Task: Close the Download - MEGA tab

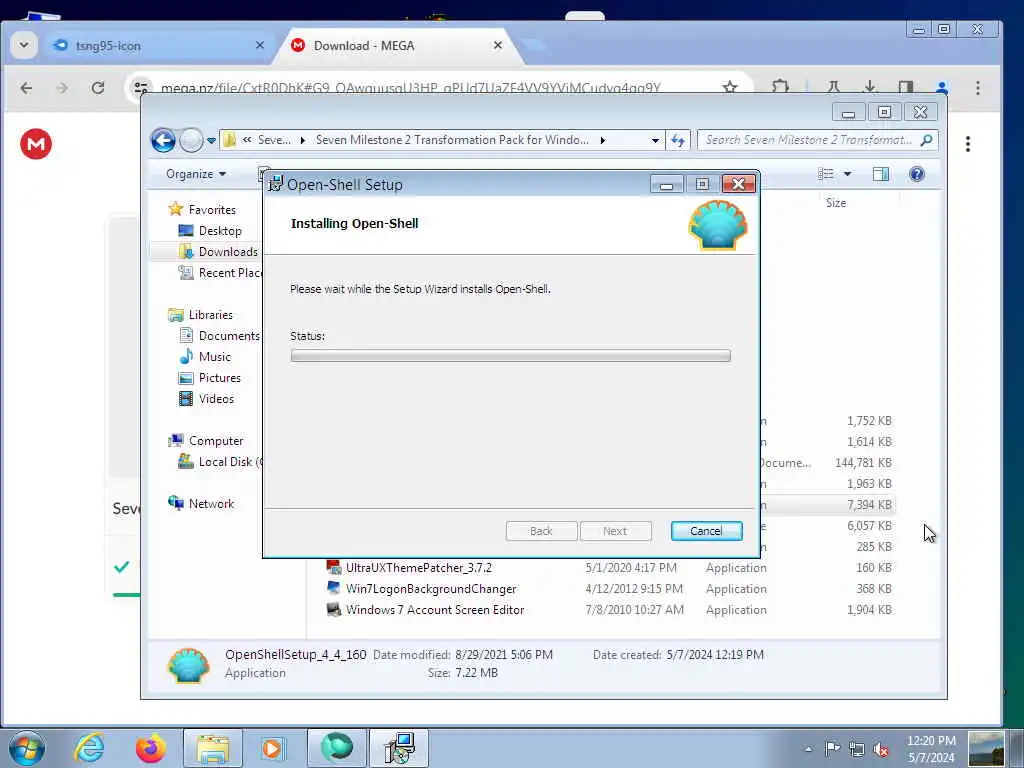Action: 498,45
